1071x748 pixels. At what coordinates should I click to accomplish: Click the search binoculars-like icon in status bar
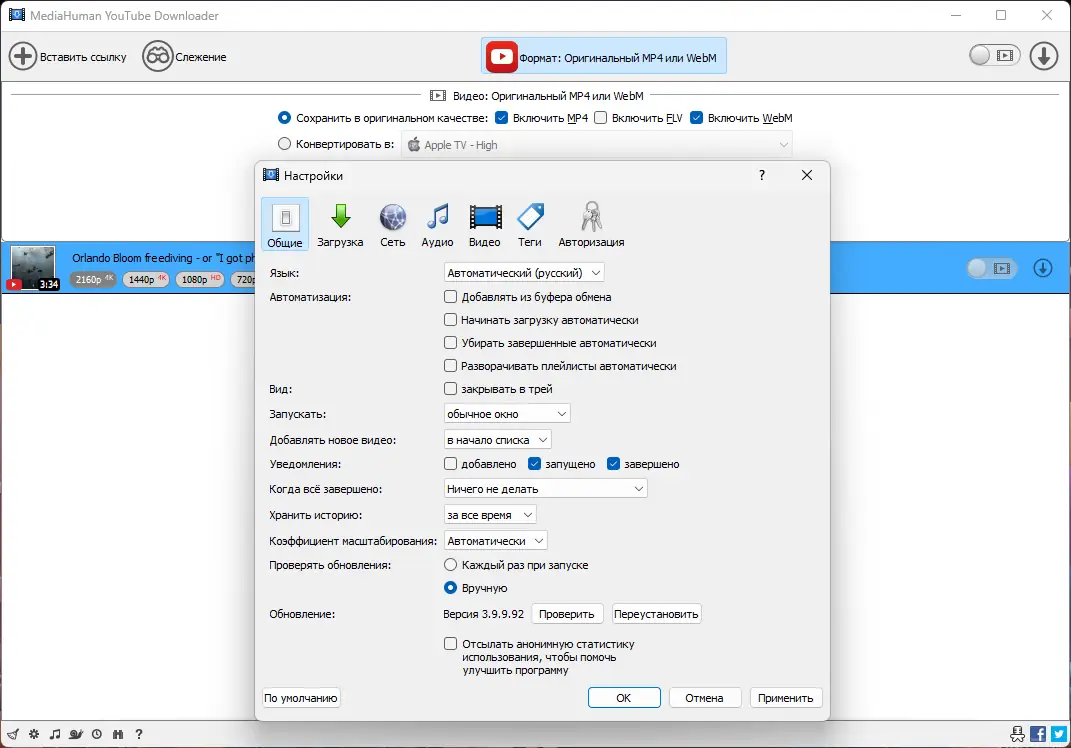coord(118,734)
